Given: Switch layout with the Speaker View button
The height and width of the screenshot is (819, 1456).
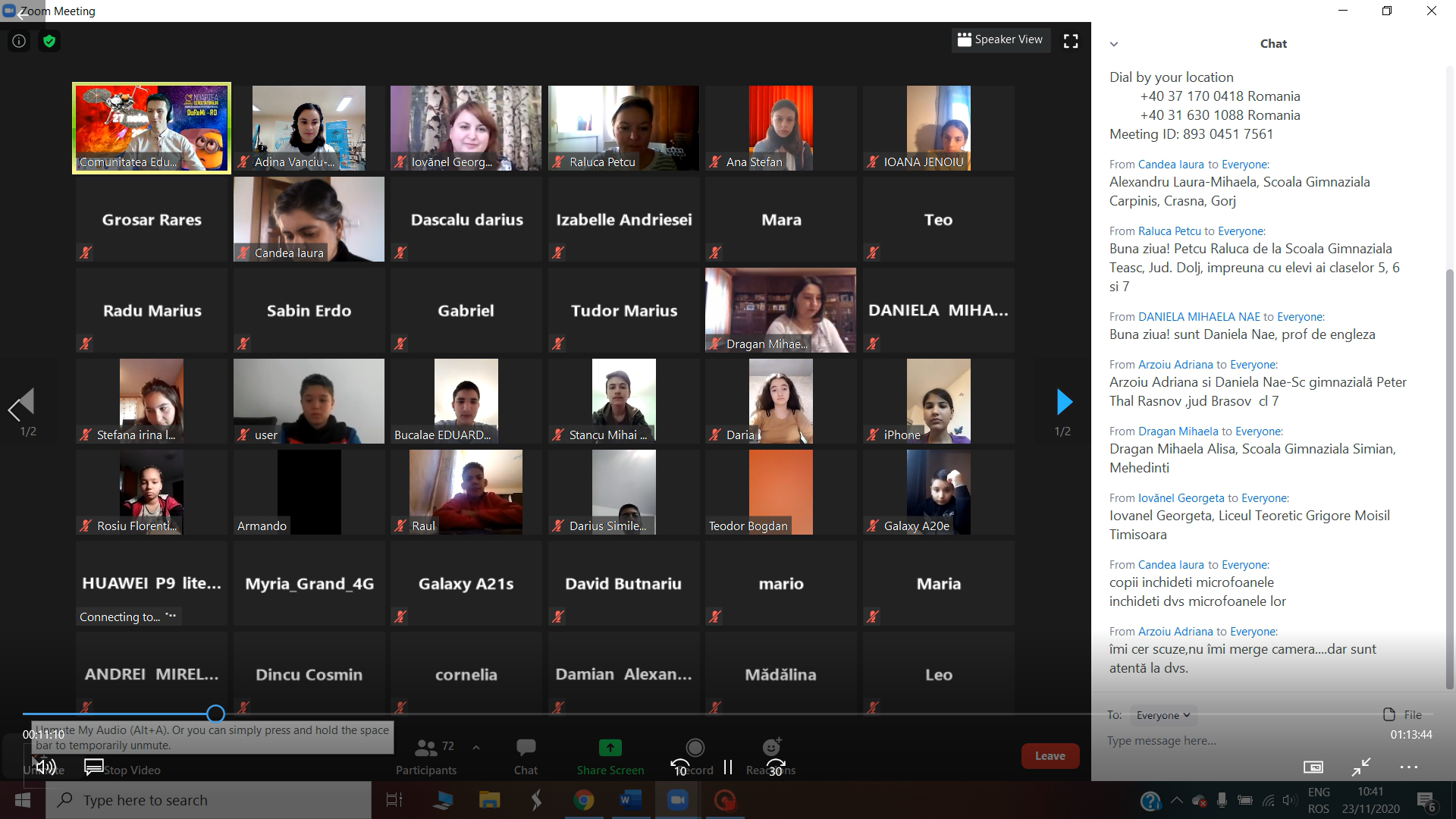Looking at the screenshot, I should 1000,39.
